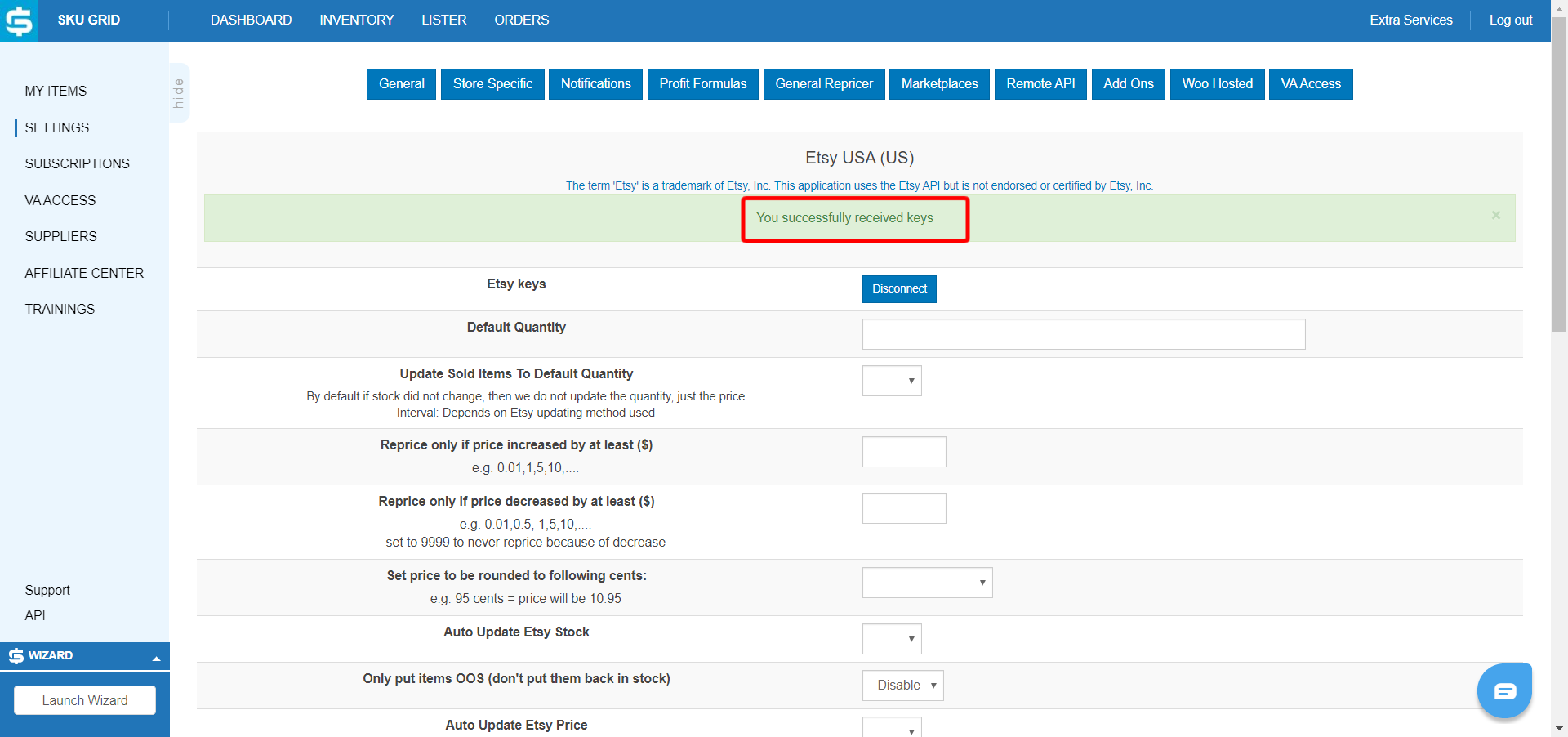This screenshot has height=737, width=1568.
Task: Open the OOS Disable dropdown
Action: click(x=903, y=686)
